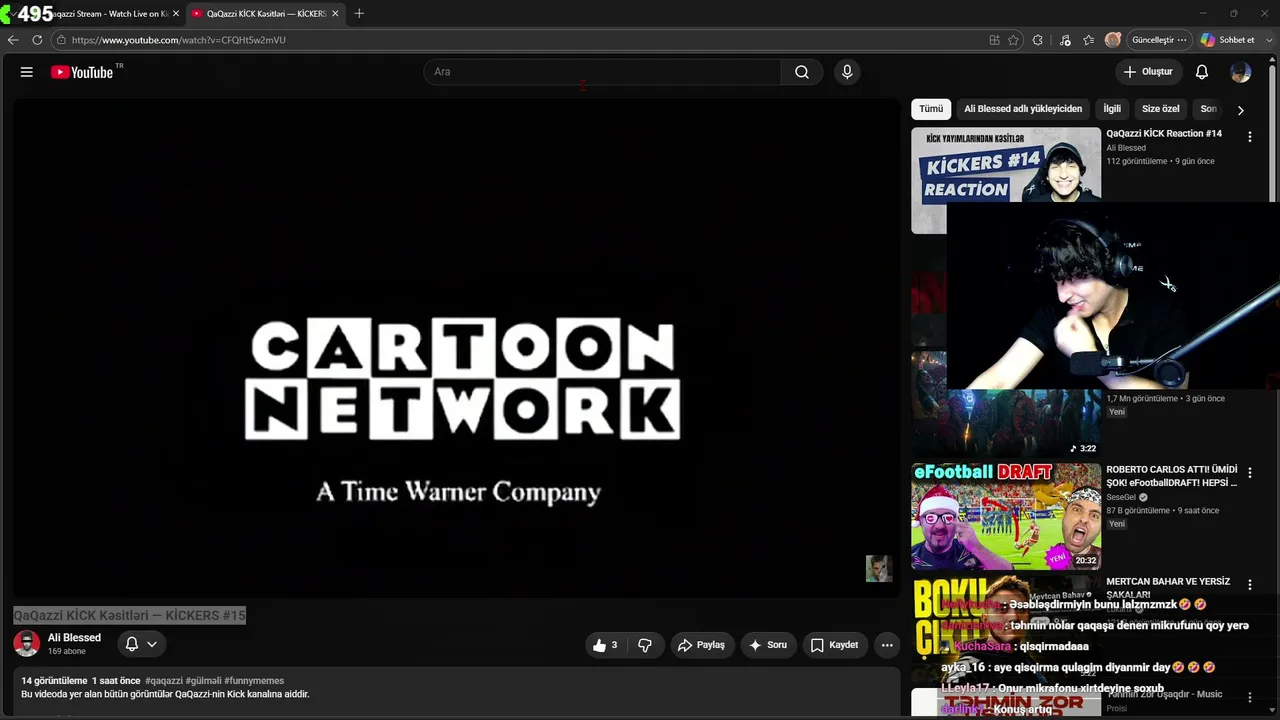
Task: Click the Cartoon Network video player
Action: click(x=457, y=348)
